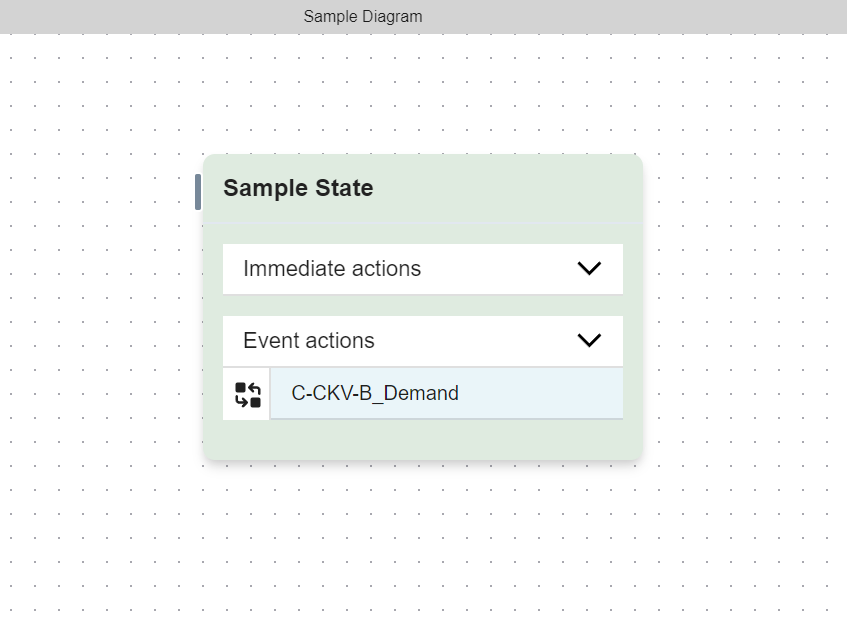Collapse the Immediate actions chevron
The width and height of the screenshot is (847, 618).
click(589, 268)
